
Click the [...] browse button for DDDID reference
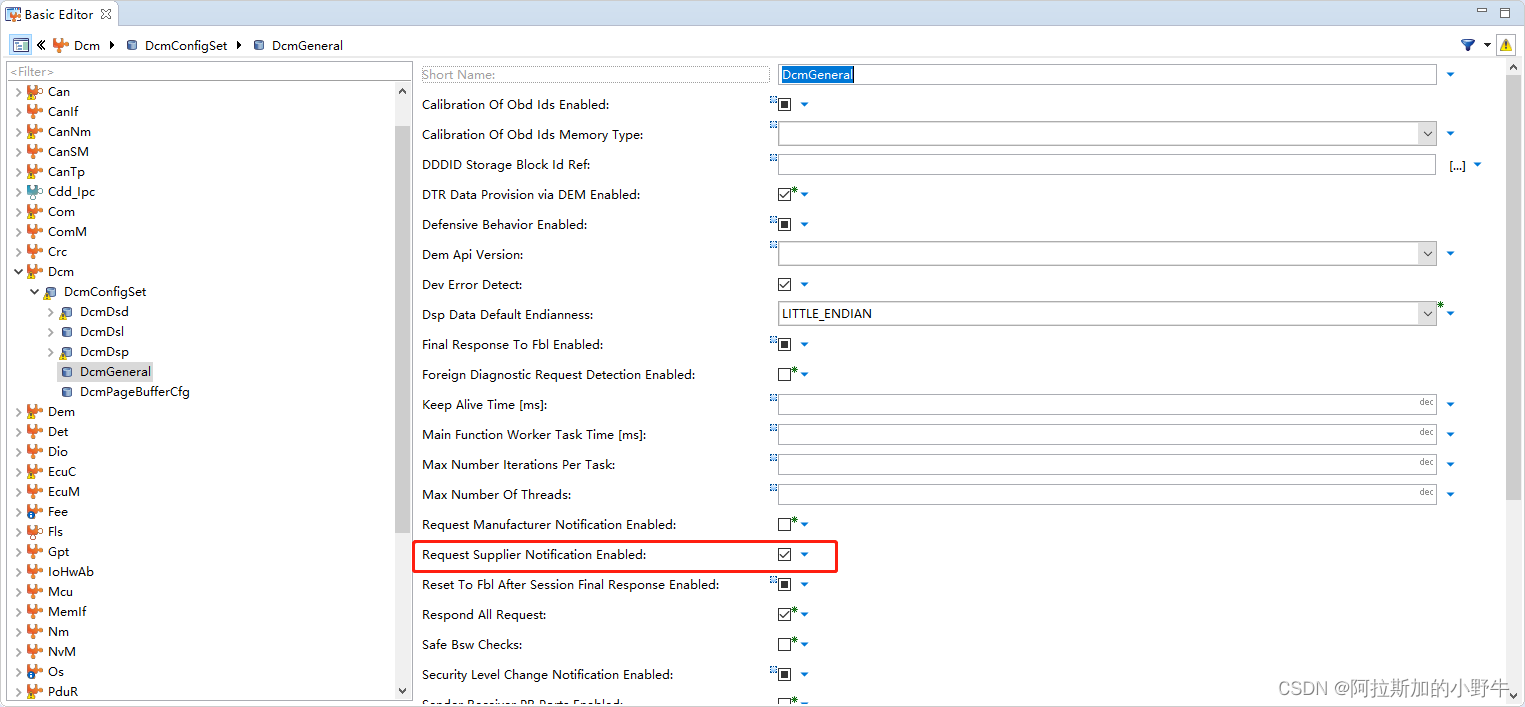[x=1457, y=166]
